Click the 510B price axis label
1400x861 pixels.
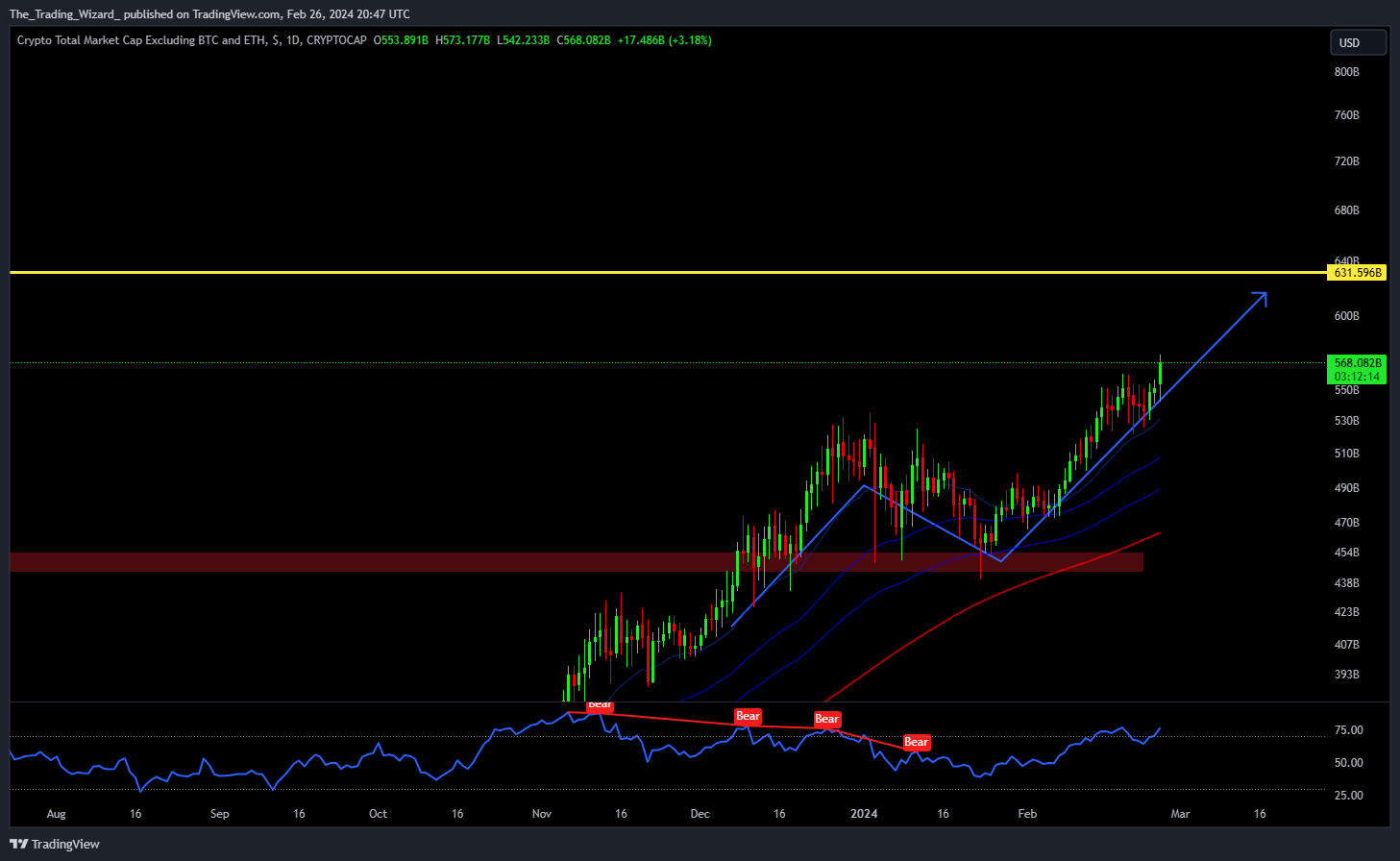pos(1347,454)
